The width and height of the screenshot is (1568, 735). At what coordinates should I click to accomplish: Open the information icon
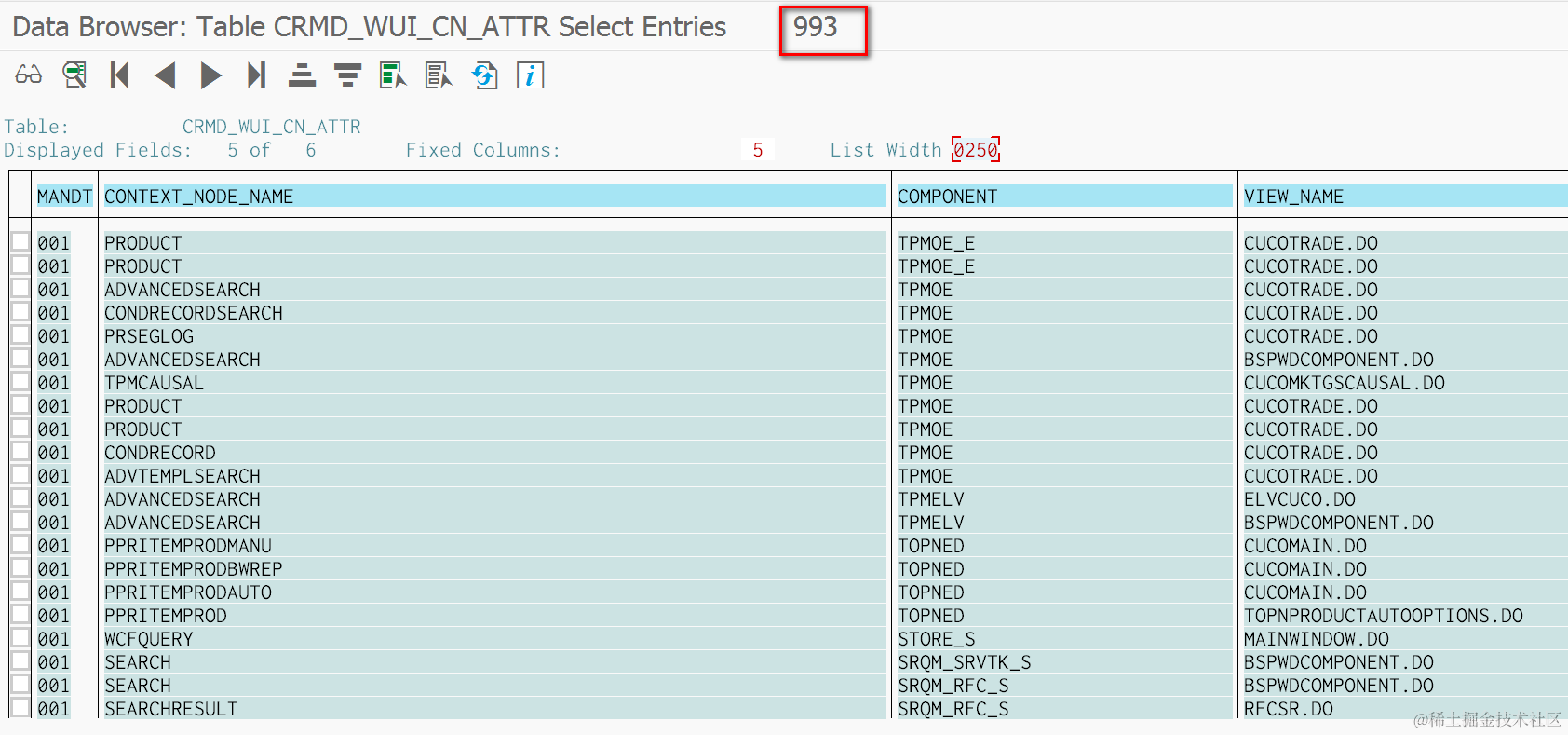(x=530, y=75)
